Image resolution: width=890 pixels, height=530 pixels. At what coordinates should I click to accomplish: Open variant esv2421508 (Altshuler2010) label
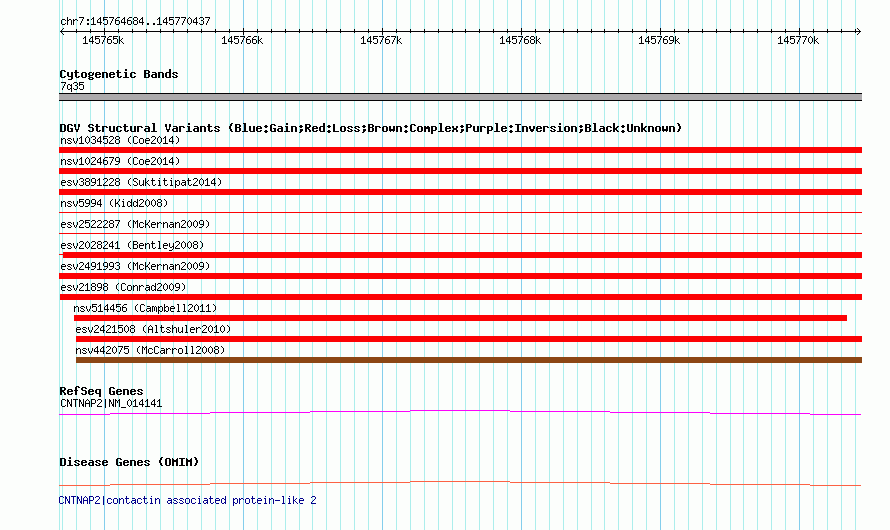pos(153,329)
